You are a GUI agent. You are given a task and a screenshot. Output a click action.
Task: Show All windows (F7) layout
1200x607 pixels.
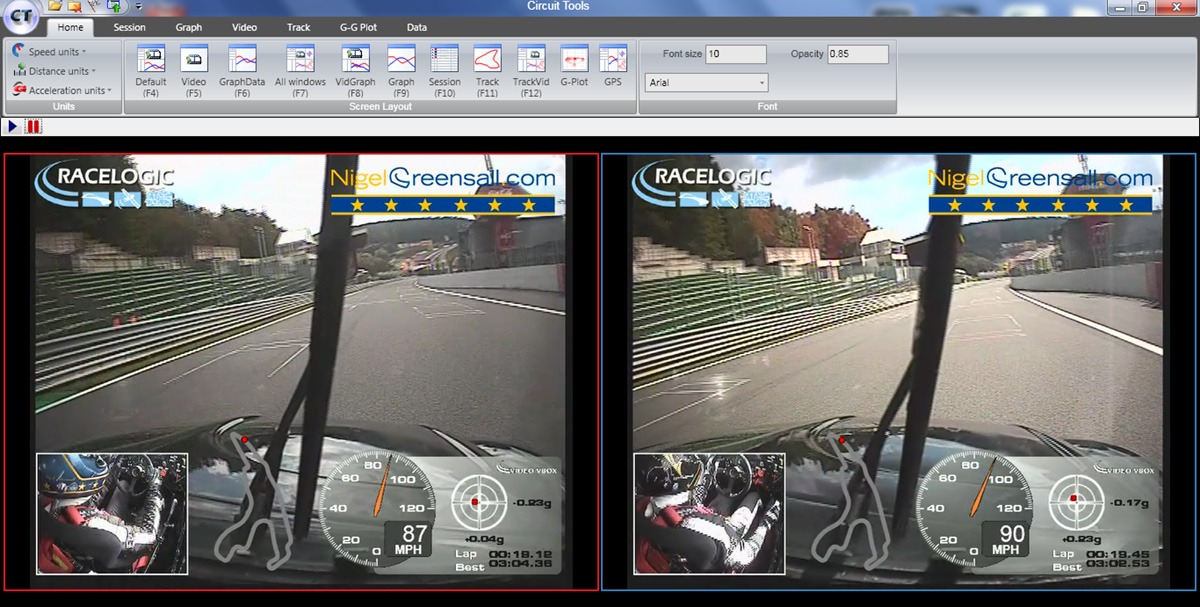(x=300, y=60)
